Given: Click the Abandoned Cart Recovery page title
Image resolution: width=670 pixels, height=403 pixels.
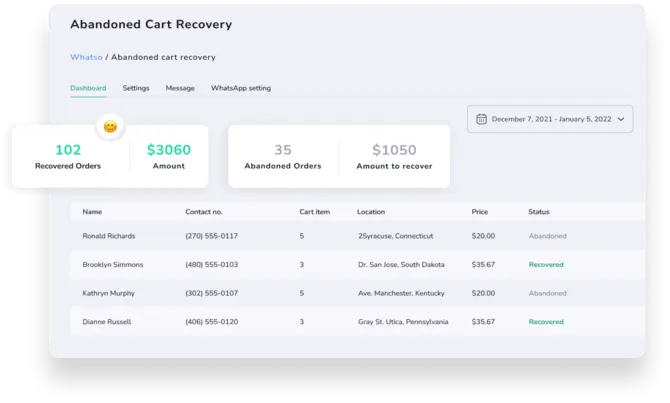Looking at the screenshot, I should pyautogui.click(x=151, y=24).
